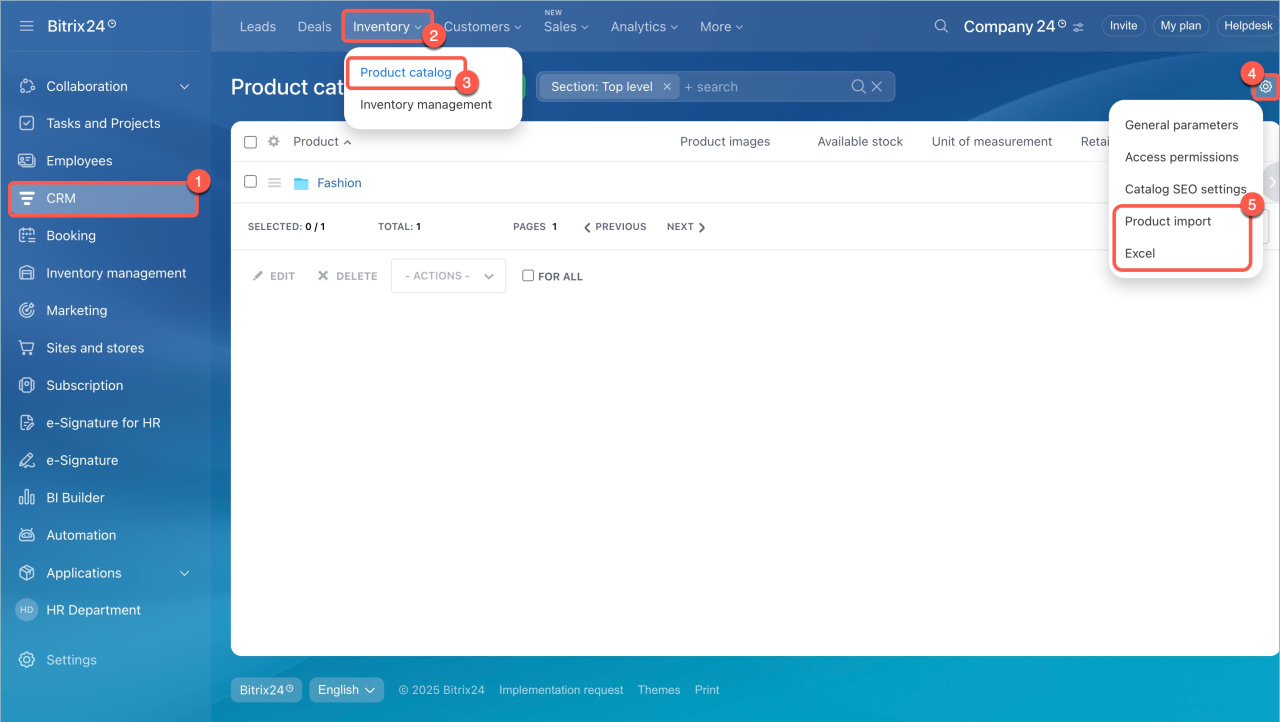Image resolution: width=1280 pixels, height=722 pixels.
Task: Click the filter search input field
Action: [x=763, y=87]
